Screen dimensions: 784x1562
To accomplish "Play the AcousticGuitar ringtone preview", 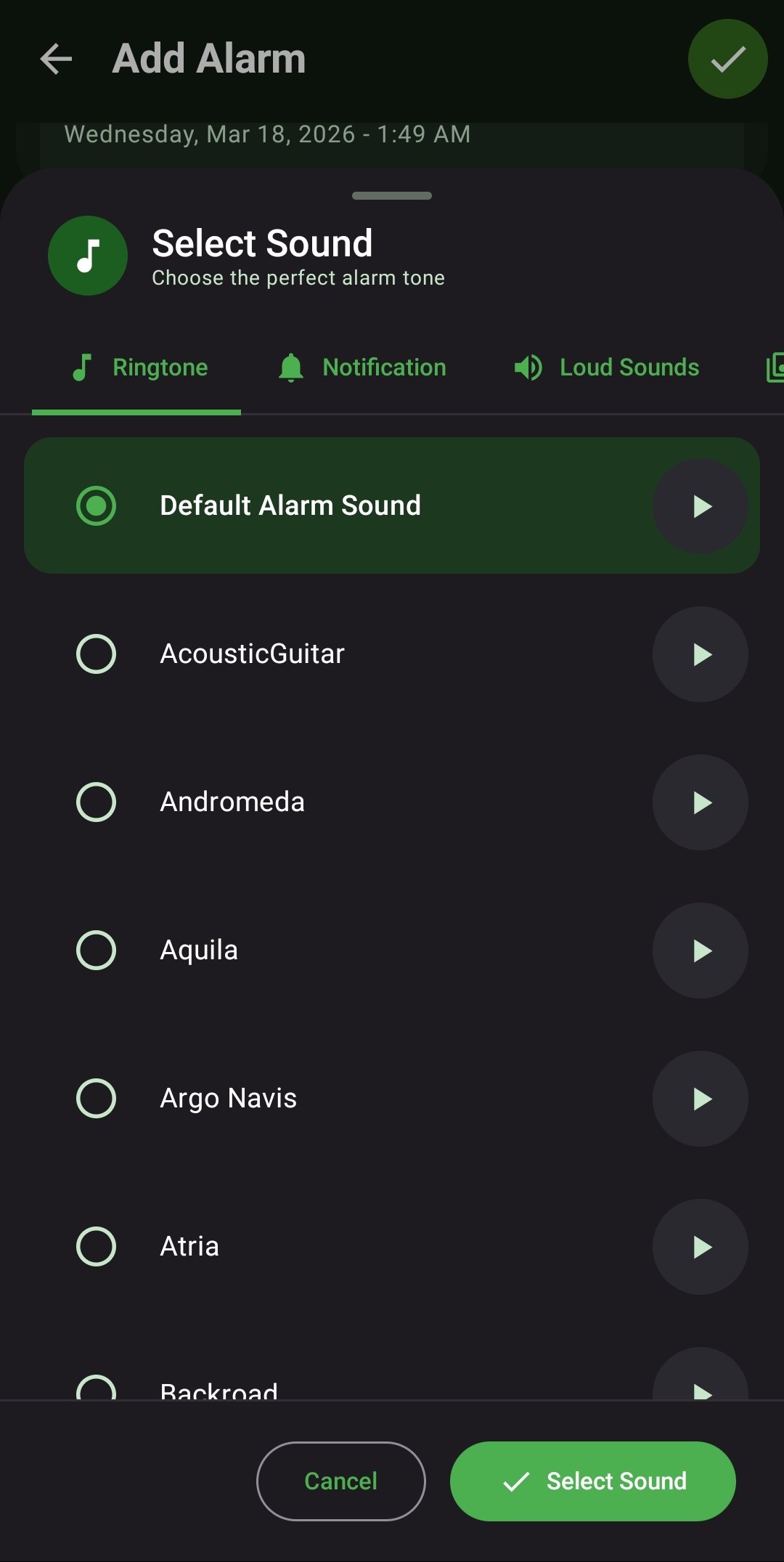I will coord(700,654).
